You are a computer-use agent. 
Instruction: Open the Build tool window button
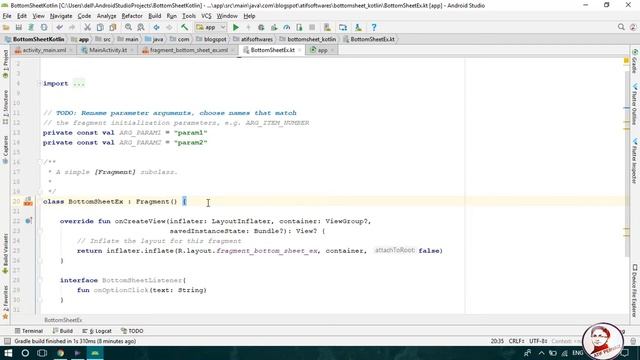click(63, 331)
